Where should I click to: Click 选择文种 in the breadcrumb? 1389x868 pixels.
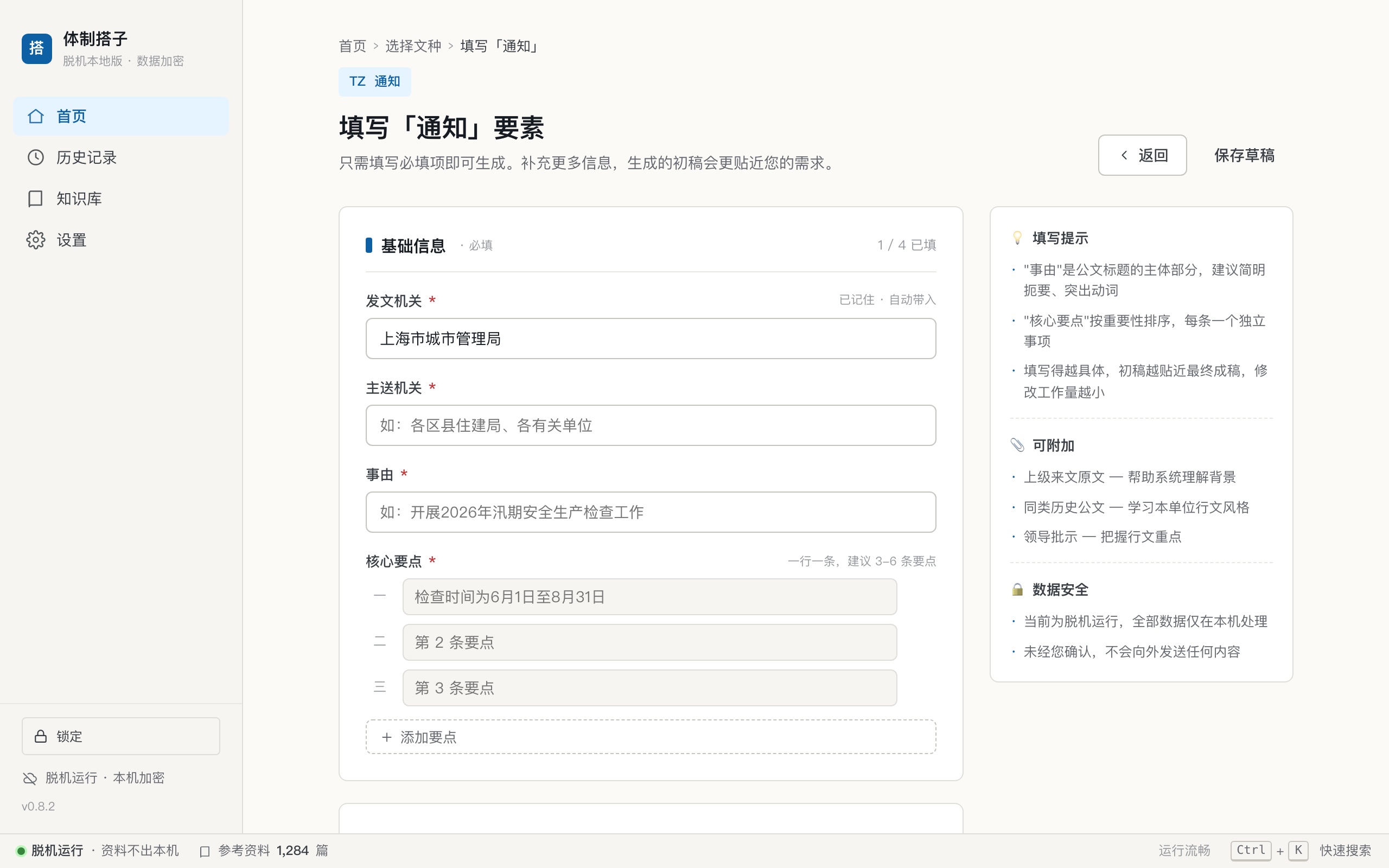coord(413,46)
